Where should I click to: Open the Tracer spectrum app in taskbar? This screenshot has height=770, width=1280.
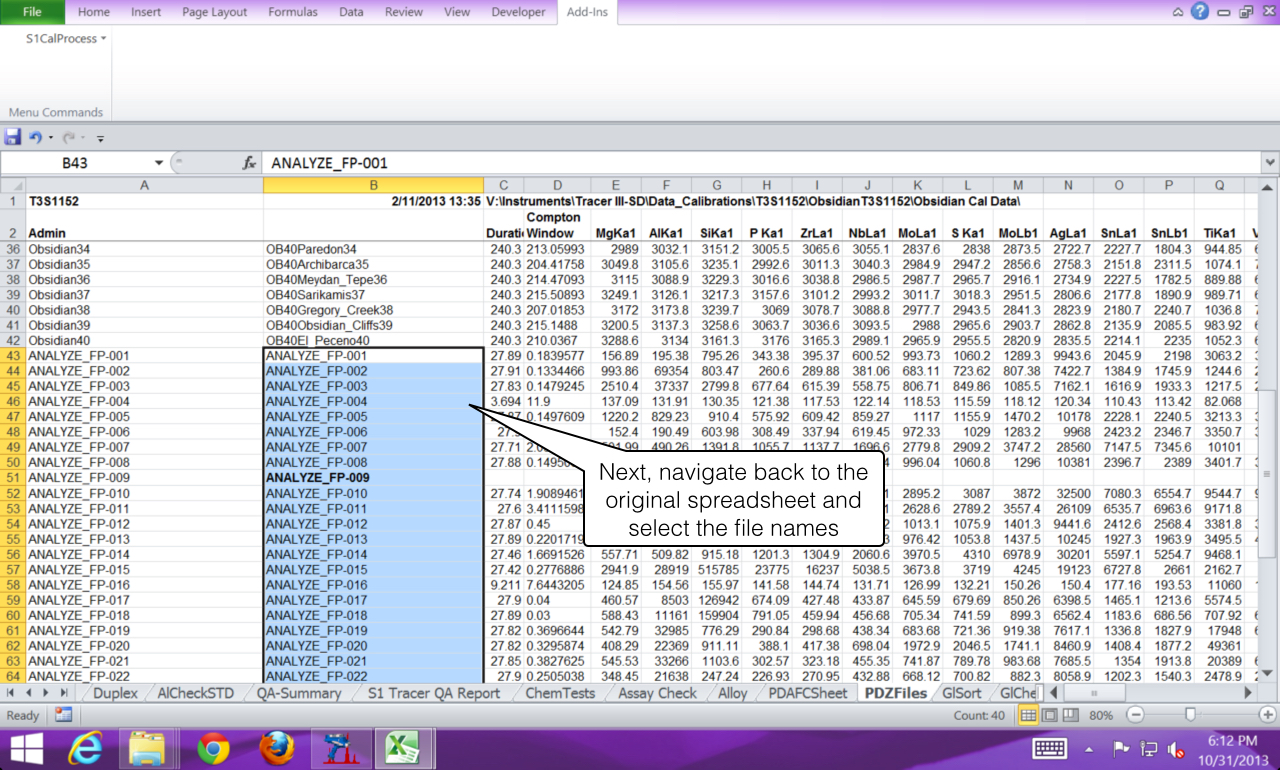tap(340, 748)
